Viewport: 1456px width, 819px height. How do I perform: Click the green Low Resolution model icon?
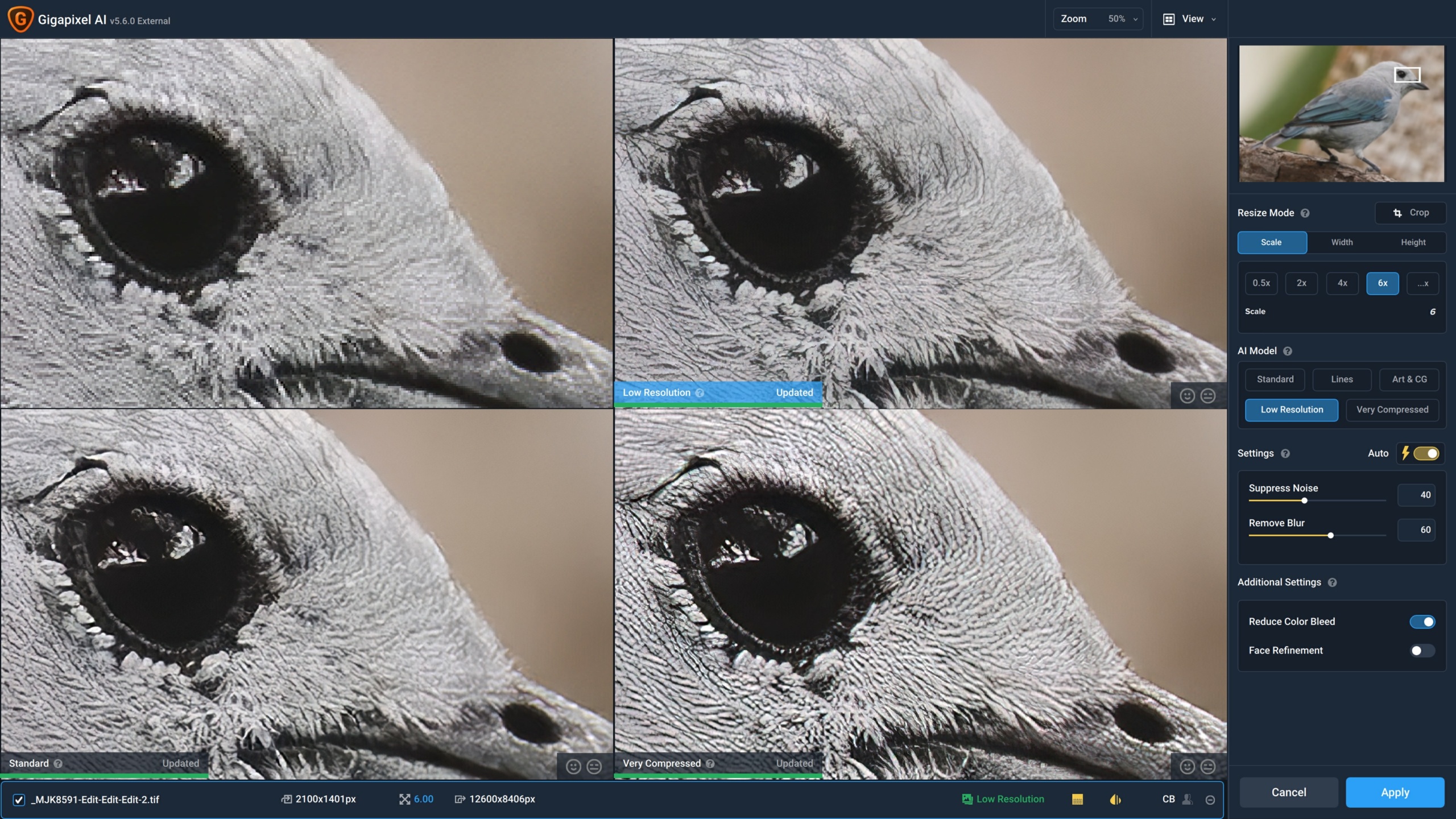pos(967,800)
